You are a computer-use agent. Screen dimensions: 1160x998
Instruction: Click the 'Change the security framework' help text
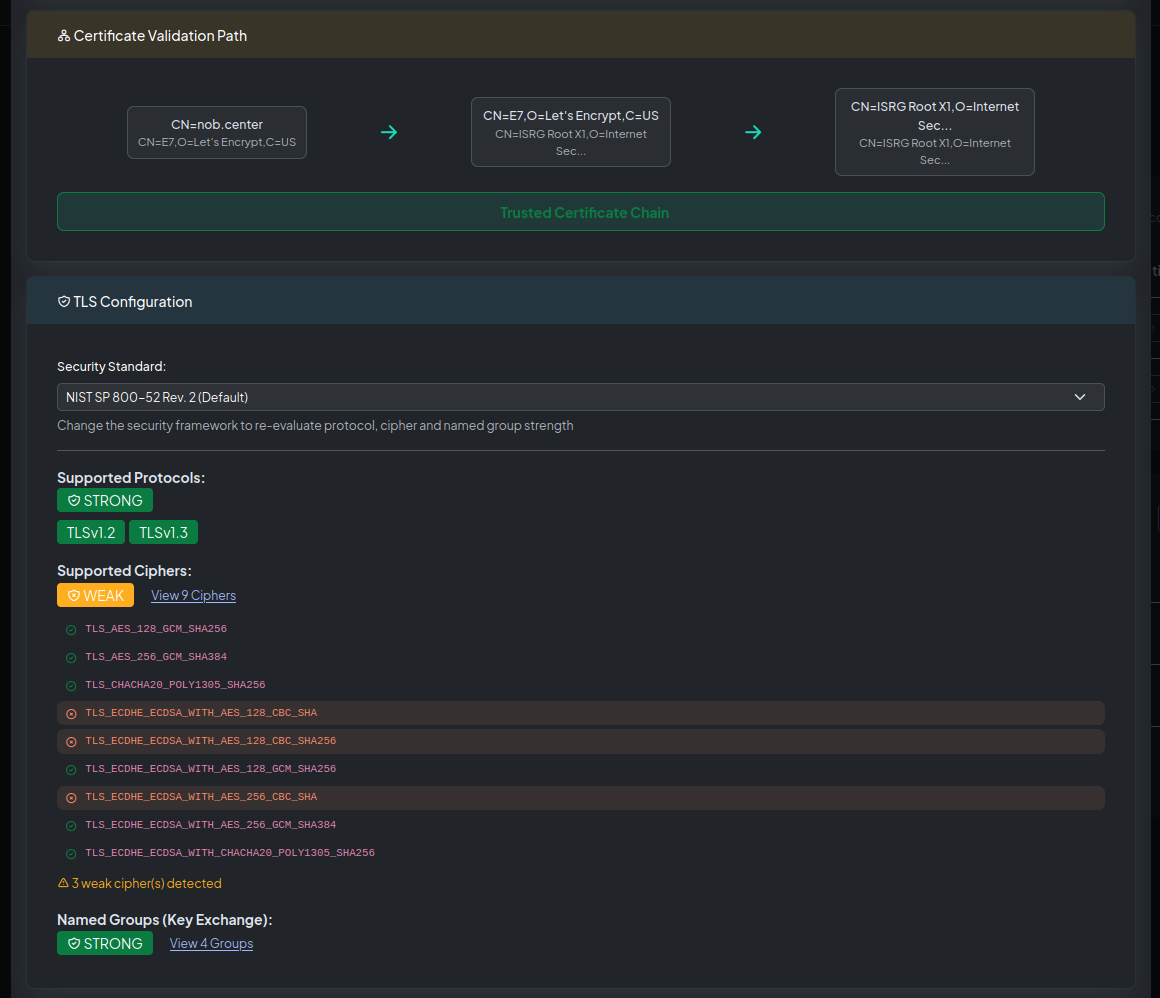(315, 425)
